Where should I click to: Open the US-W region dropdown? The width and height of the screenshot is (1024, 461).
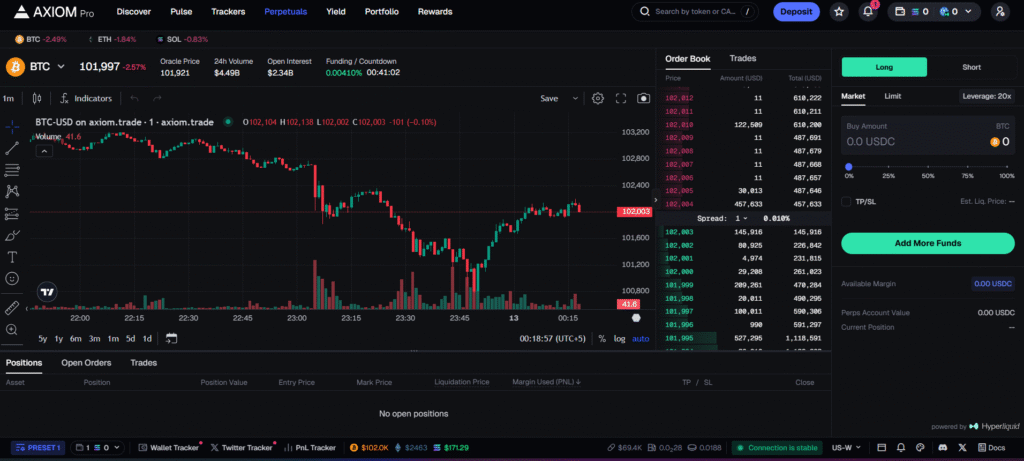[x=847, y=447]
